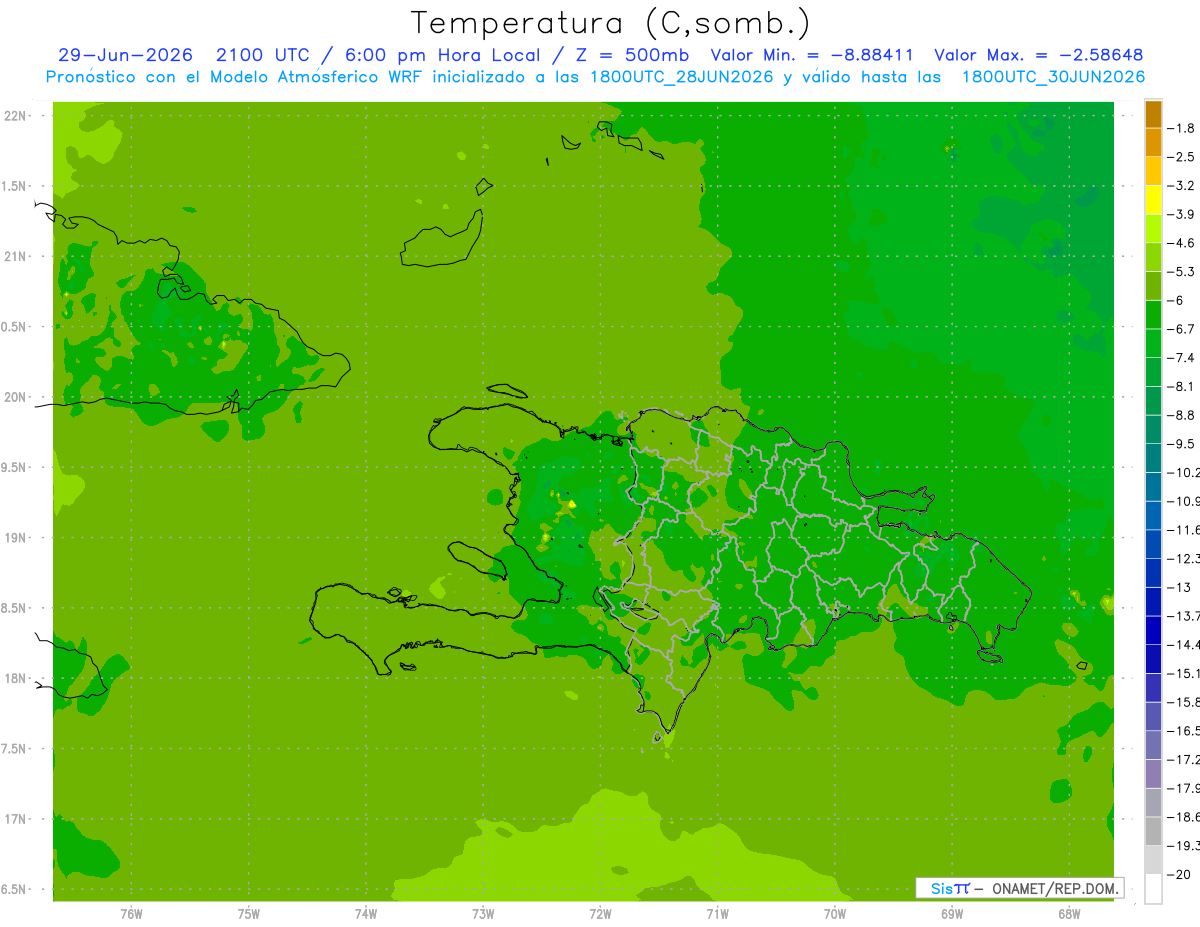Click the '1800UTC_30JUN2026' valid-until time
Image resolution: width=1200 pixels, height=927 pixels.
click(x=1053, y=77)
